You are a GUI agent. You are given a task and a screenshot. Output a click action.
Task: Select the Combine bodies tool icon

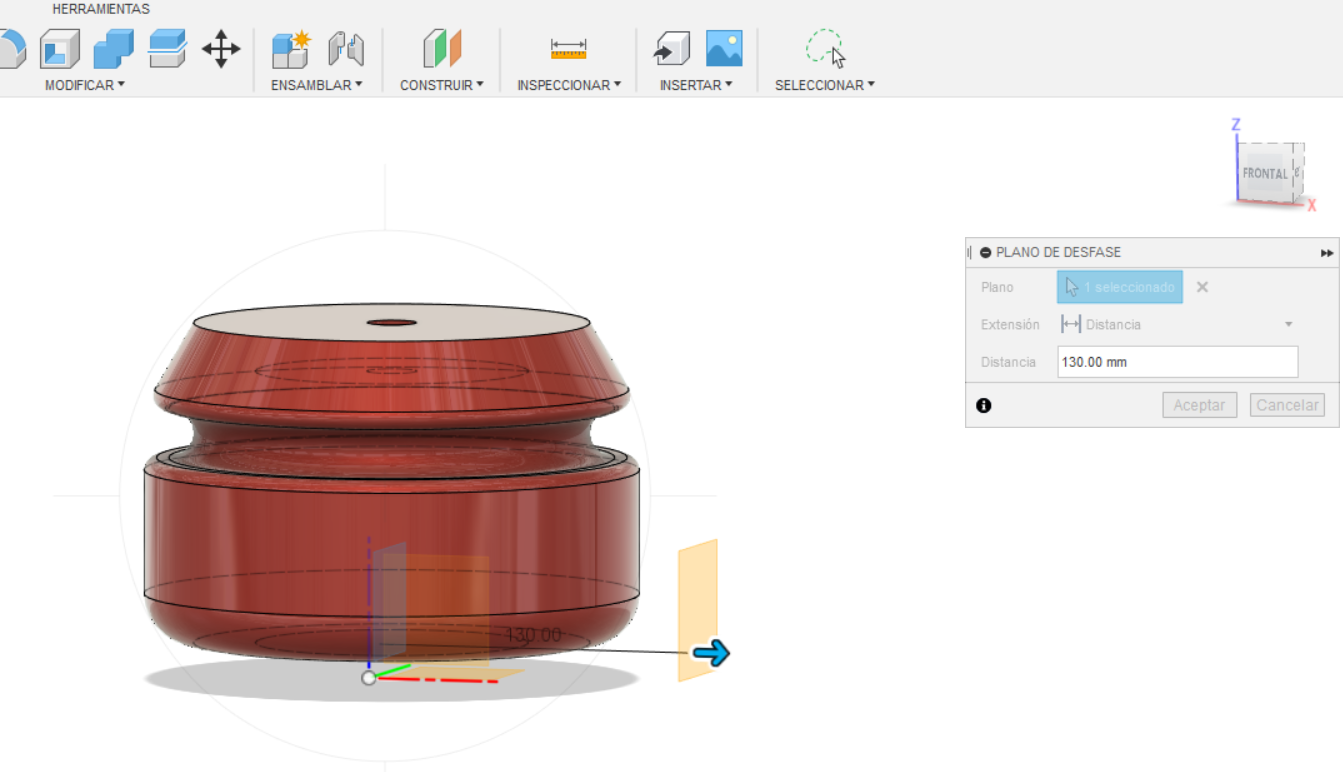[113, 48]
